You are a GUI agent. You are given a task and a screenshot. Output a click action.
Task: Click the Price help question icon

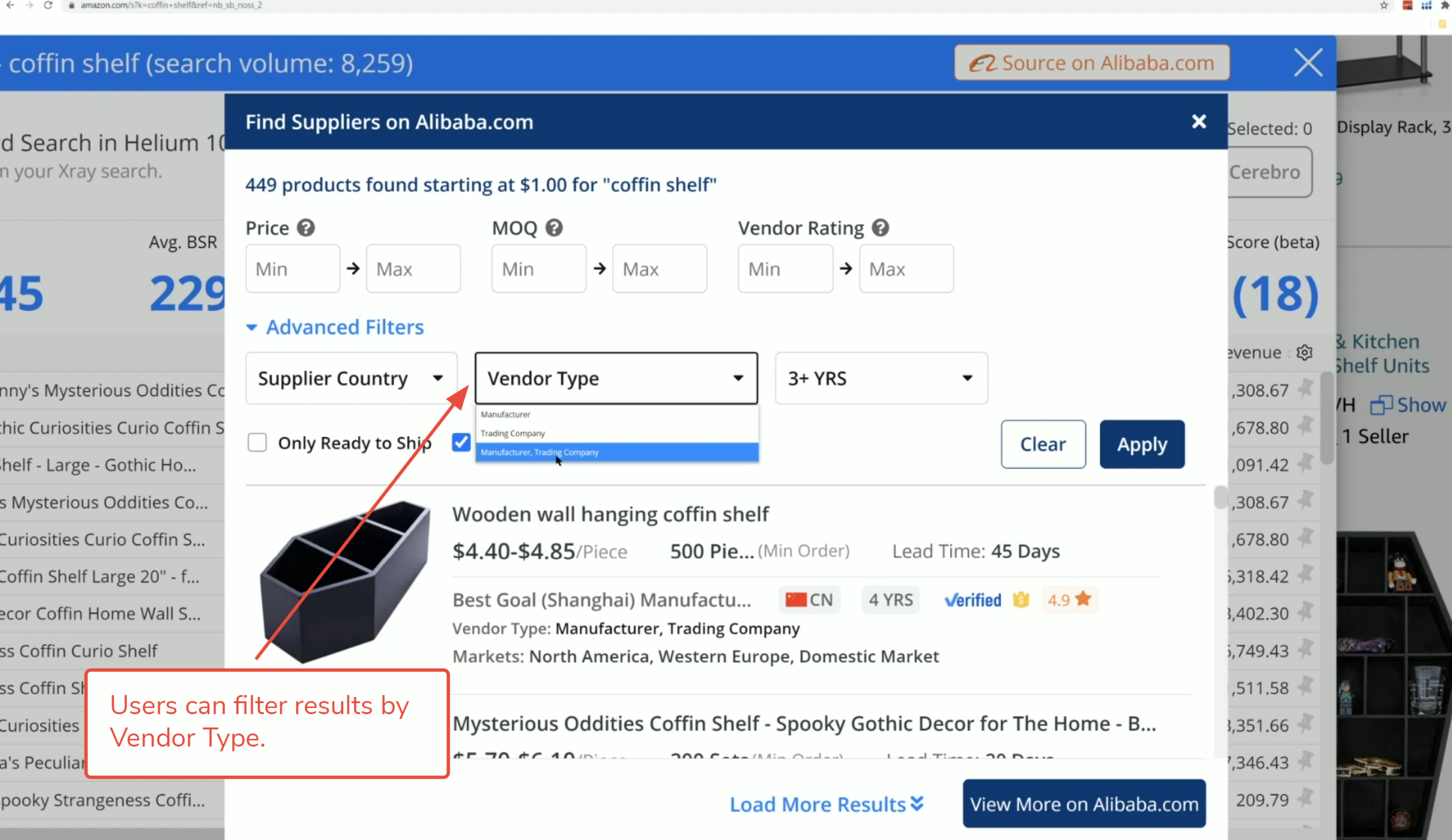(305, 228)
